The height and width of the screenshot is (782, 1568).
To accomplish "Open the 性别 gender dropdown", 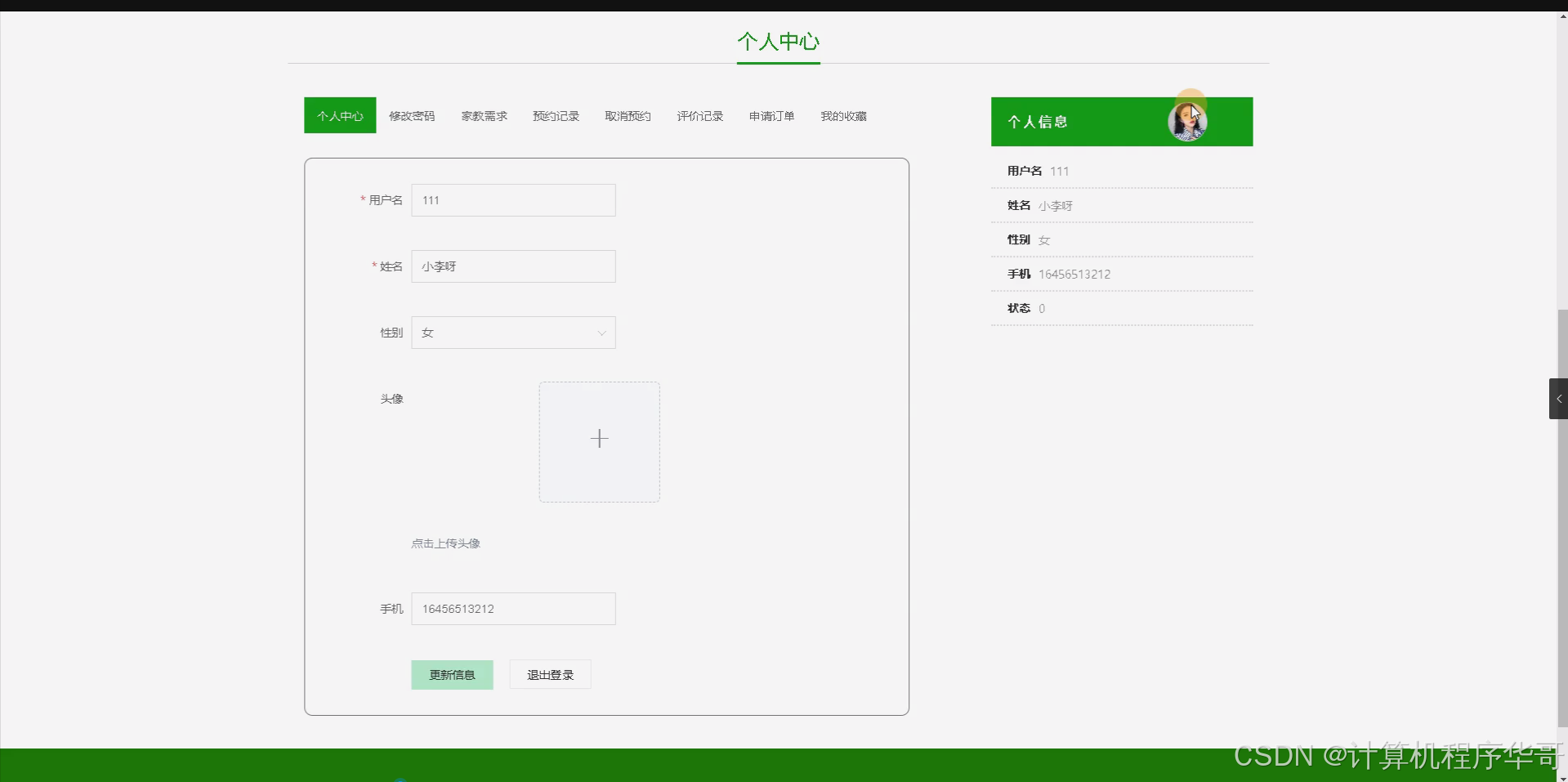I will pyautogui.click(x=513, y=333).
